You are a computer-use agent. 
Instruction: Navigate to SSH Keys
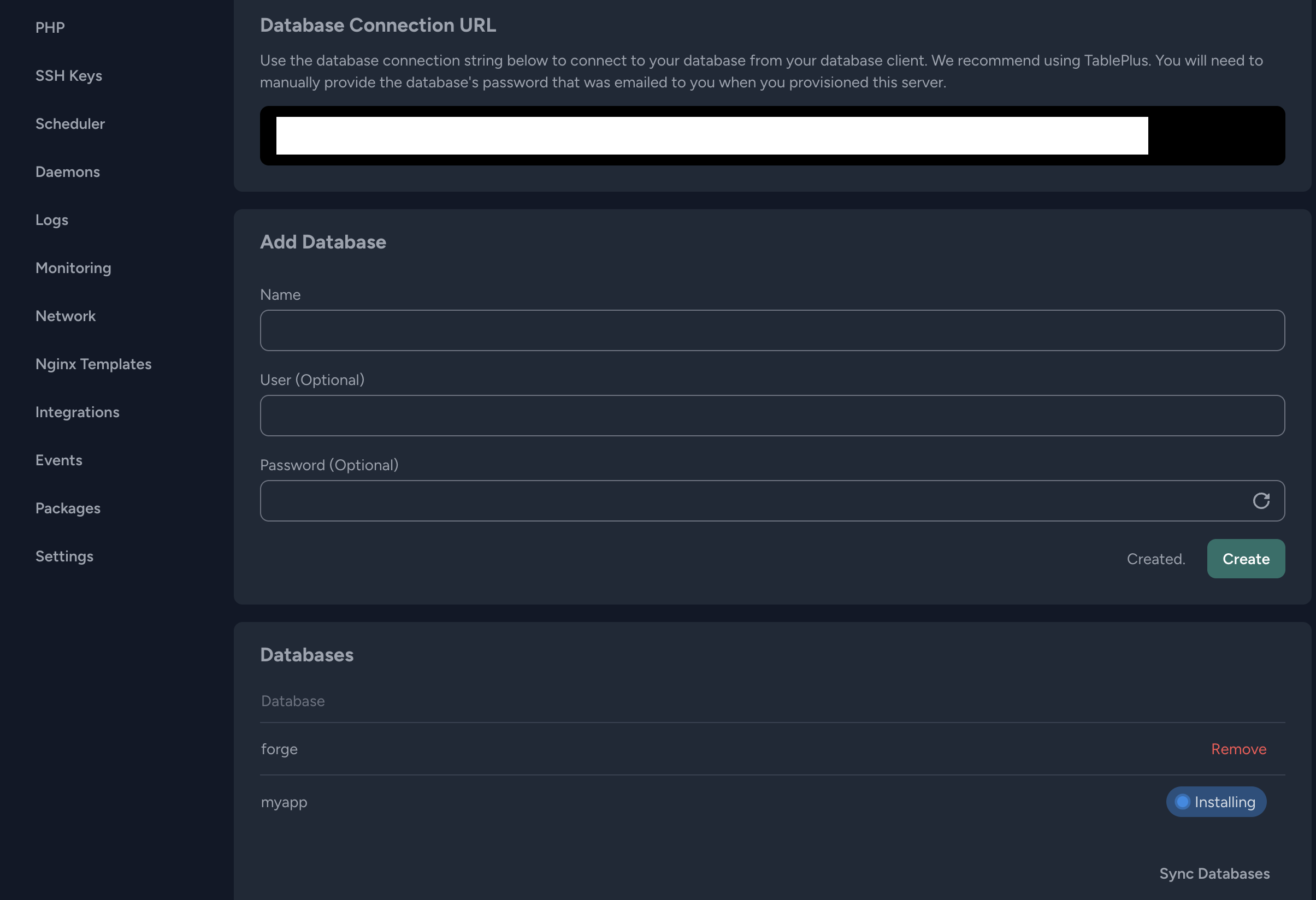click(68, 75)
